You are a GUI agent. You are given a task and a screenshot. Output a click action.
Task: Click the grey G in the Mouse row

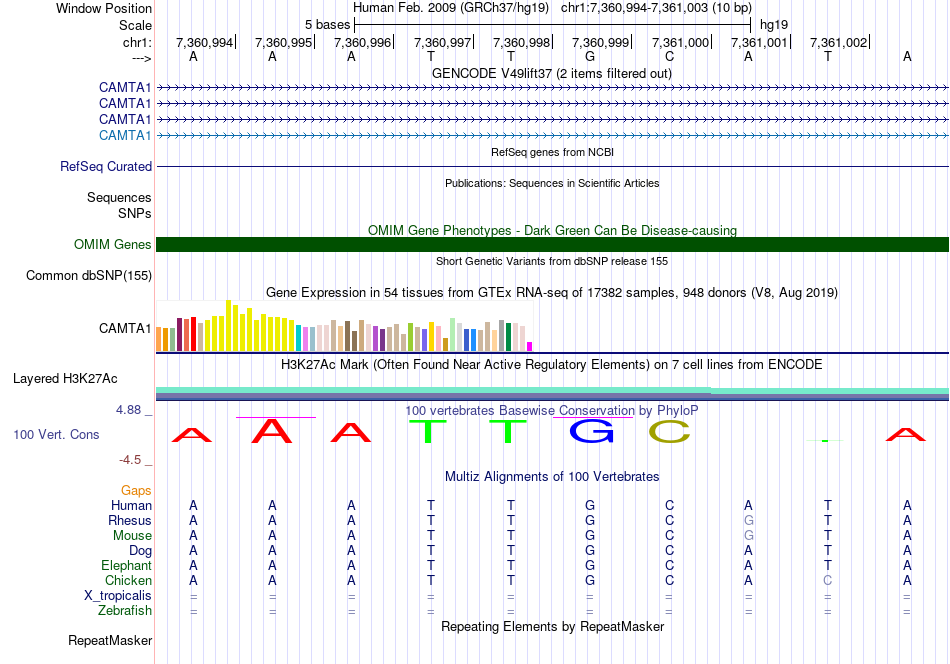pos(749,536)
